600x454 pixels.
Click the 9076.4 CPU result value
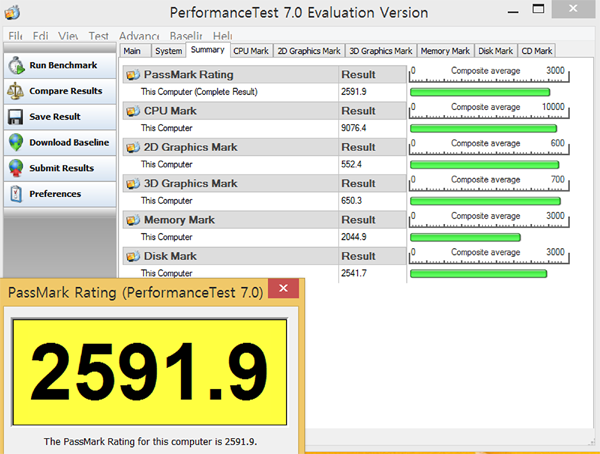pyautogui.click(x=354, y=128)
